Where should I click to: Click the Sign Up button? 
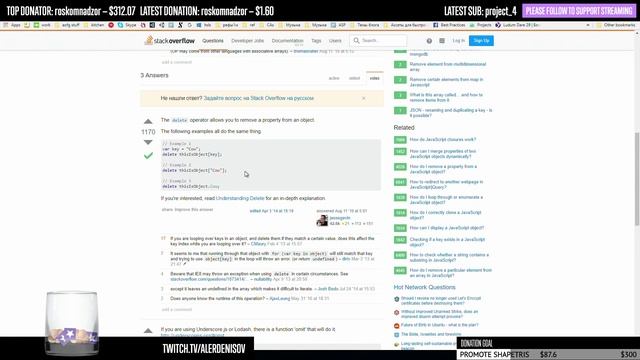point(481,40)
